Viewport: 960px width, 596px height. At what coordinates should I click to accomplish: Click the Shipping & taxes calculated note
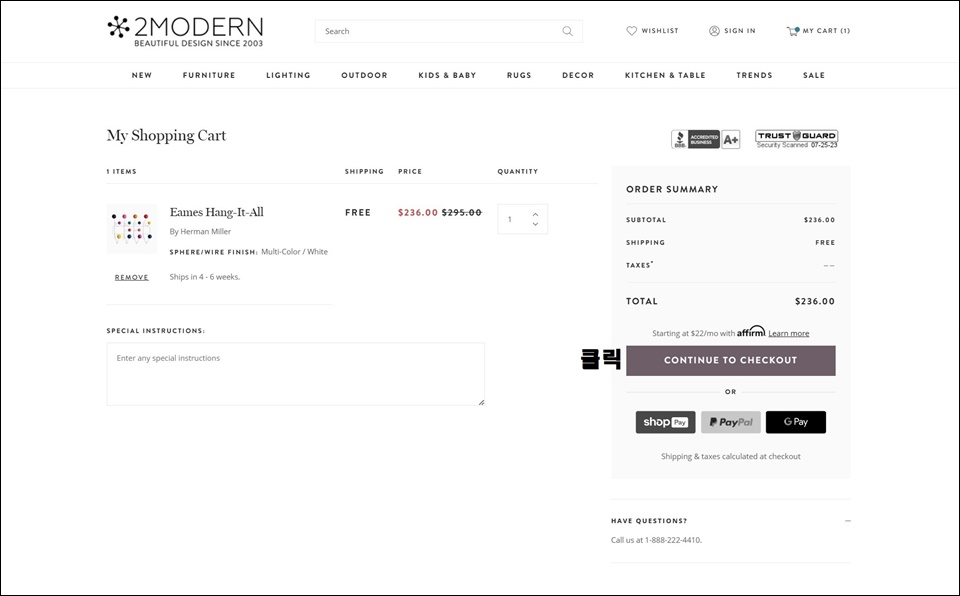(x=731, y=456)
